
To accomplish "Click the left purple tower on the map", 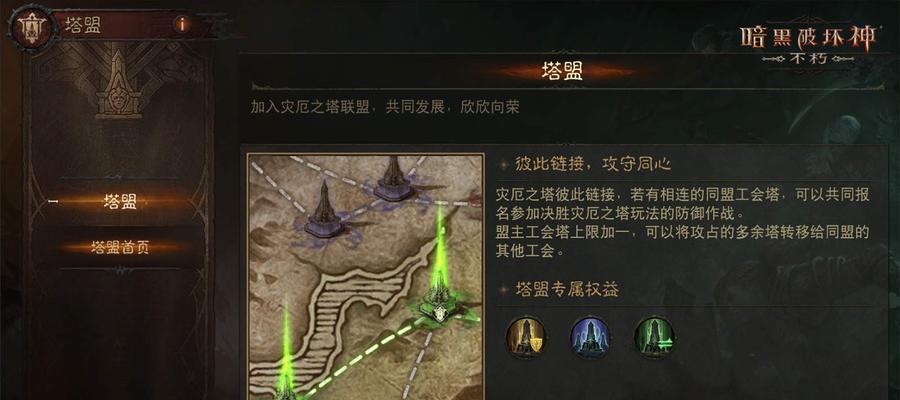I will pyautogui.click(x=325, y=211).
